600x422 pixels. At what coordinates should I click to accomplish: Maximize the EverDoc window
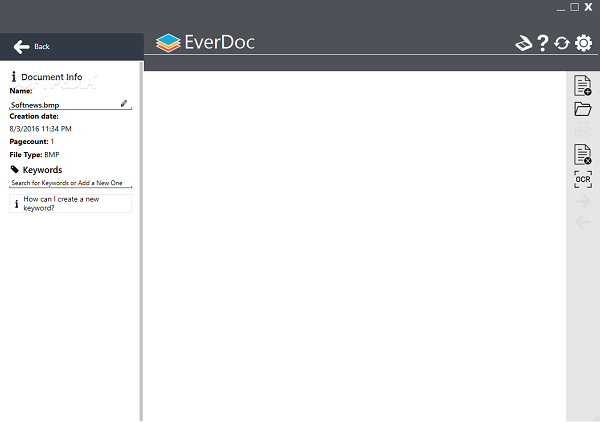pos(574,7)
